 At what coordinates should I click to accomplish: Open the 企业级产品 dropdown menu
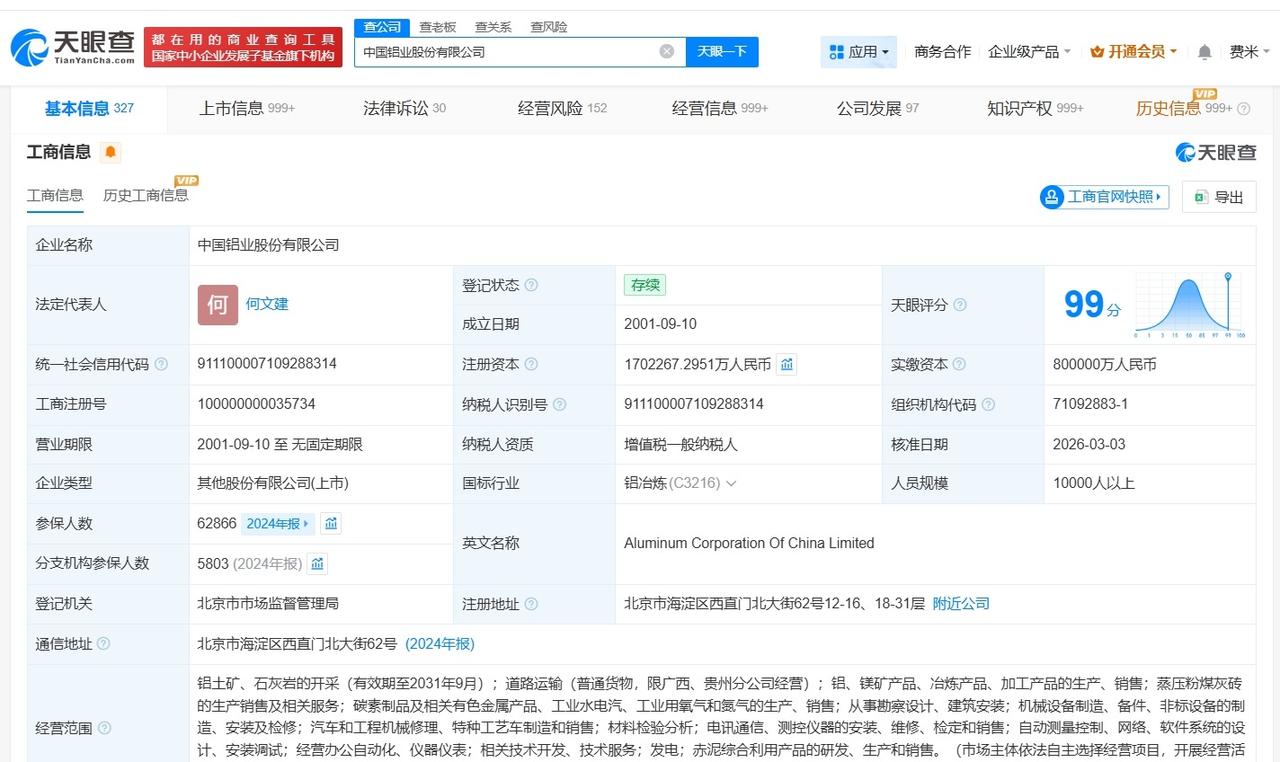point(1029,52)
